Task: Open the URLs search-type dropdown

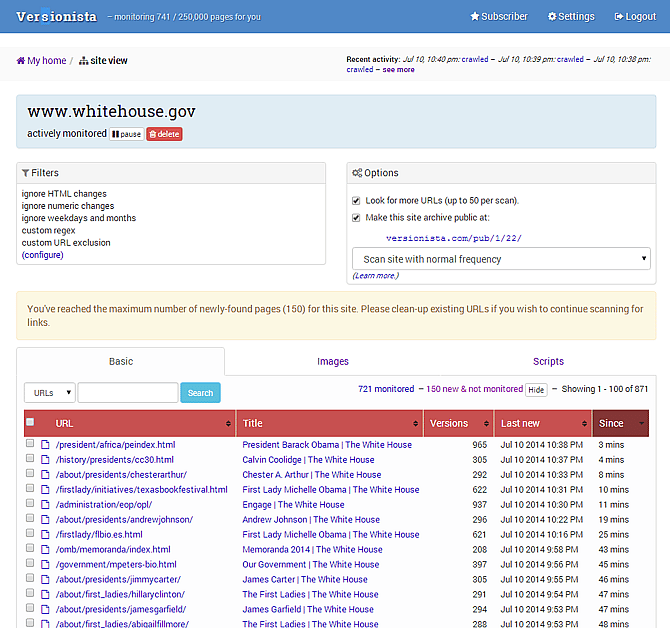Action: pos(50,393)
